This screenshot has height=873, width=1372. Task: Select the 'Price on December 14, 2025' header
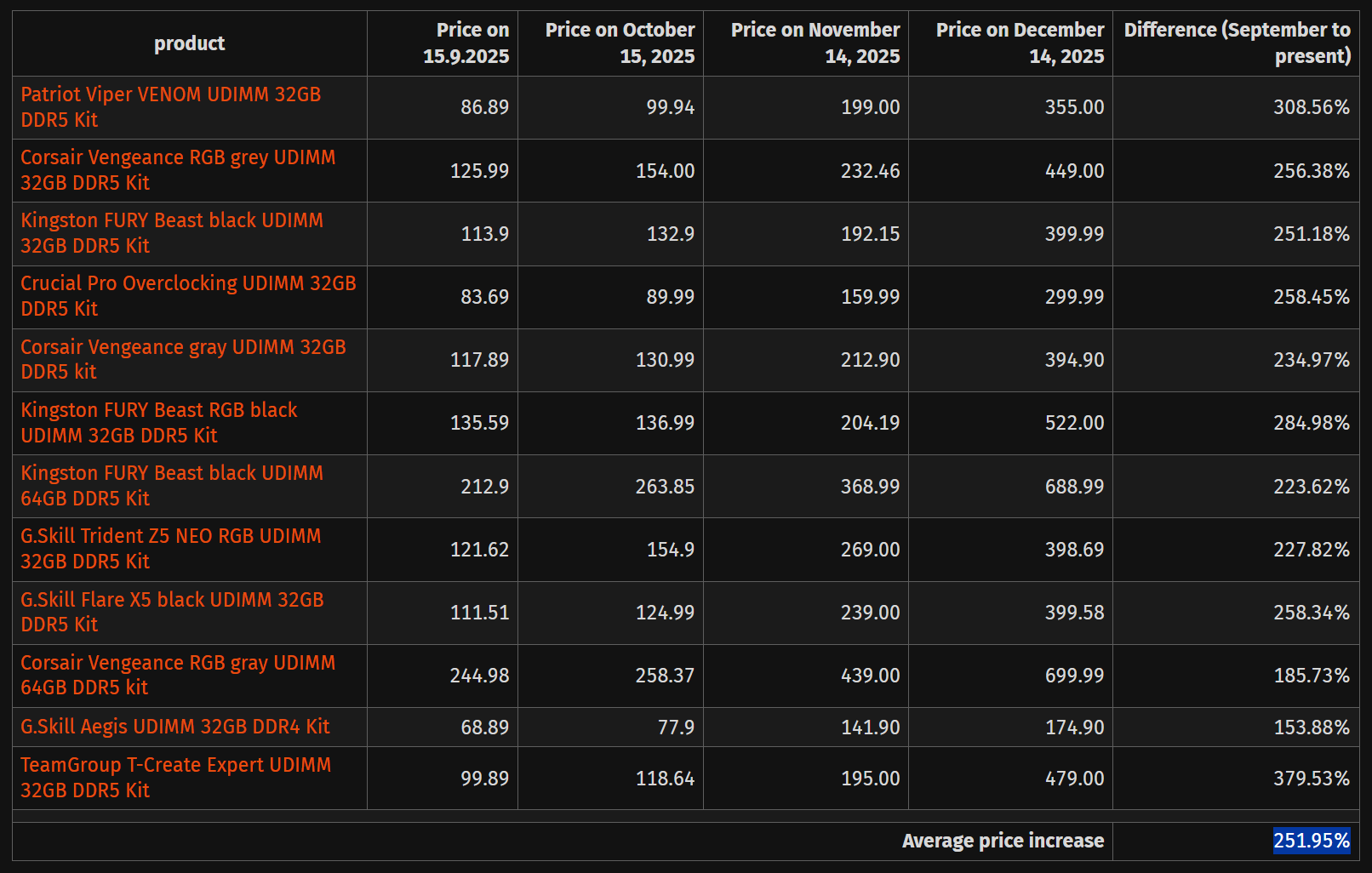click(x=1020, y=43)
